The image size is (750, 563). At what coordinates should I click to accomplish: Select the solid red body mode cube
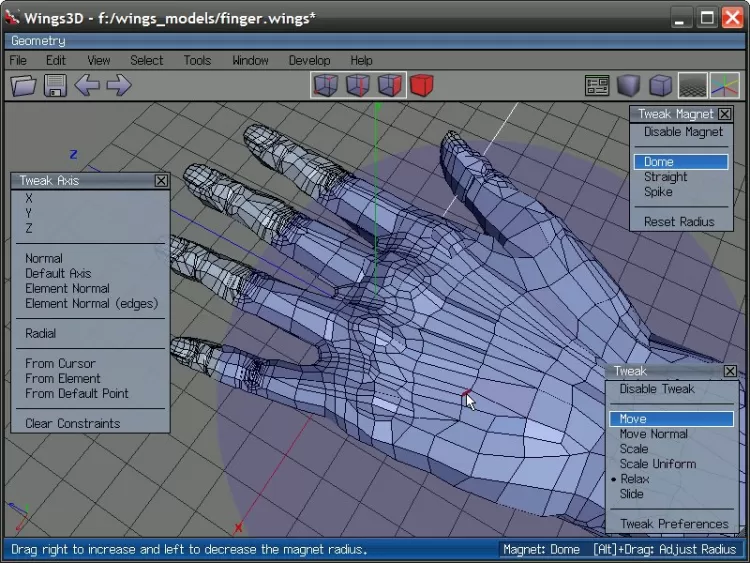pyautogui.click(x=422, y=86)
